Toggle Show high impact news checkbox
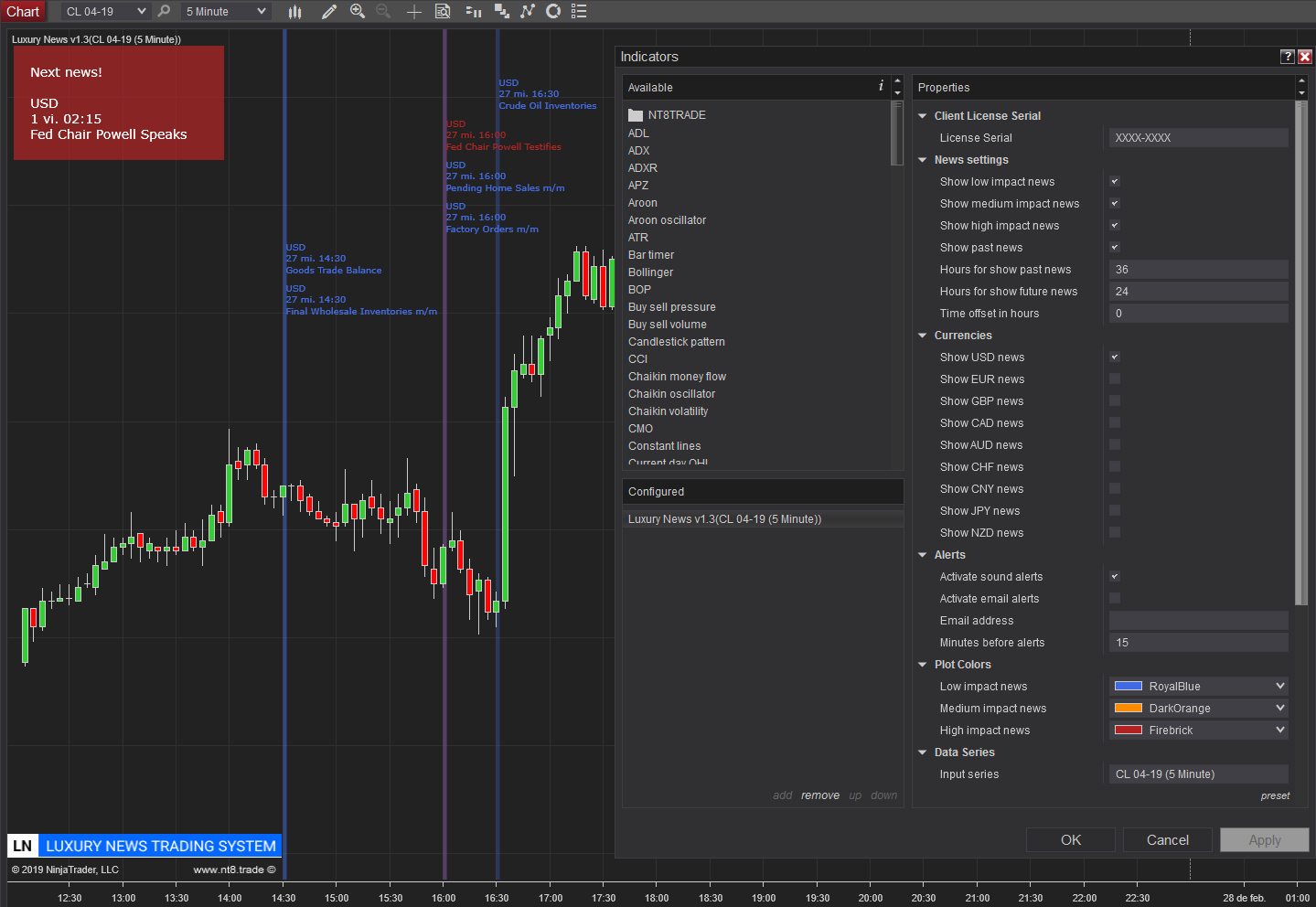The height and width of the screenshot is (907, 1316). (x=1114, y=226)
